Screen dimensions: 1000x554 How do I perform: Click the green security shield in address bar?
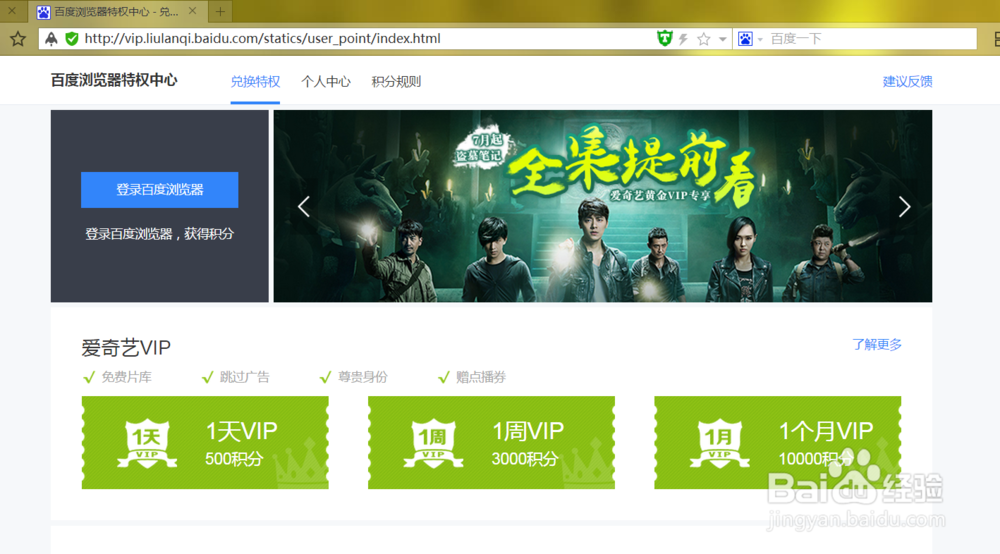tap(72, 39)
